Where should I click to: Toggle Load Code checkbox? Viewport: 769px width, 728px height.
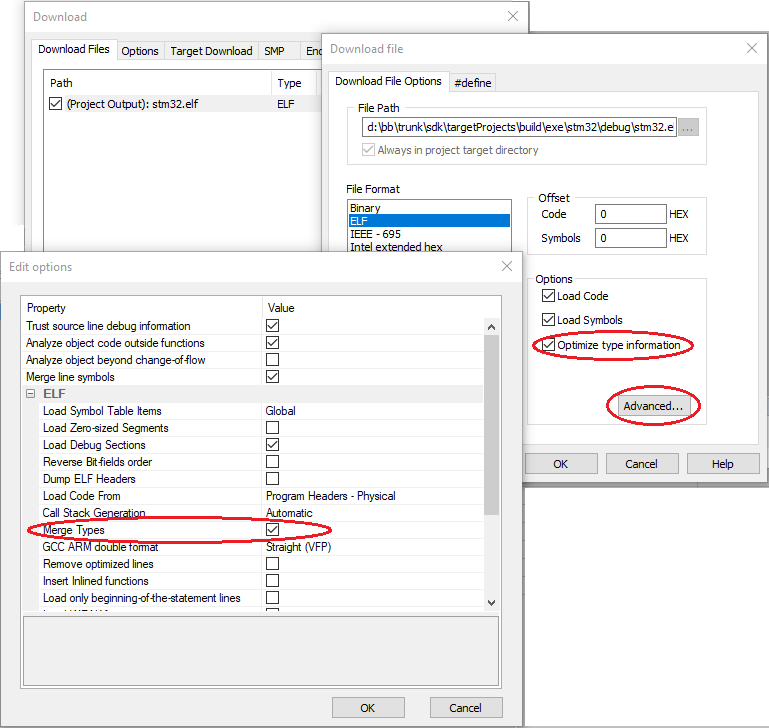[548, 296]
